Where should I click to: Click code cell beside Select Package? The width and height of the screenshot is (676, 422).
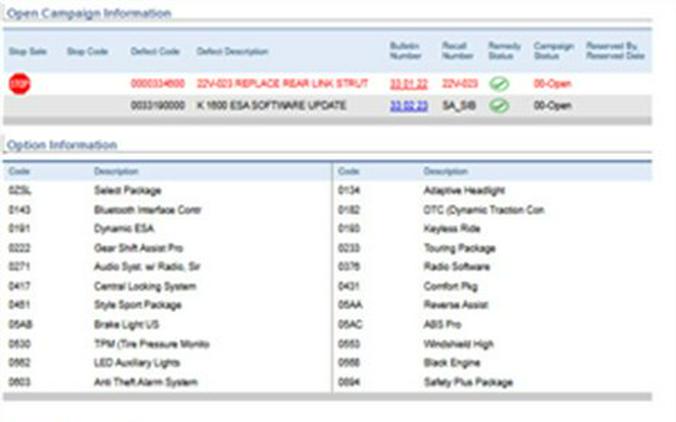click(x=20, y=191)
